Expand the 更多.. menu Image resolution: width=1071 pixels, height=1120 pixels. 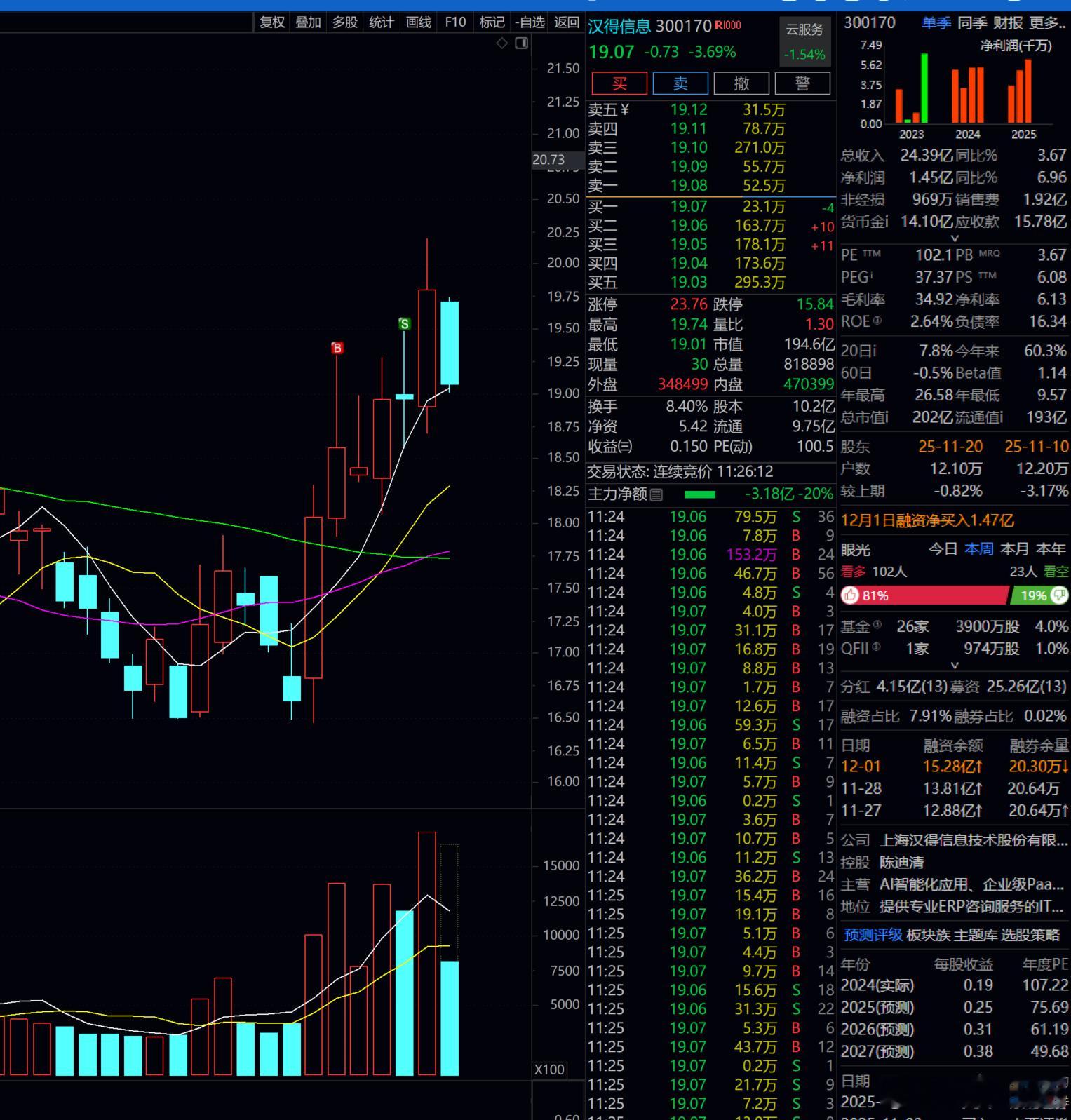tap(1047, 23)
